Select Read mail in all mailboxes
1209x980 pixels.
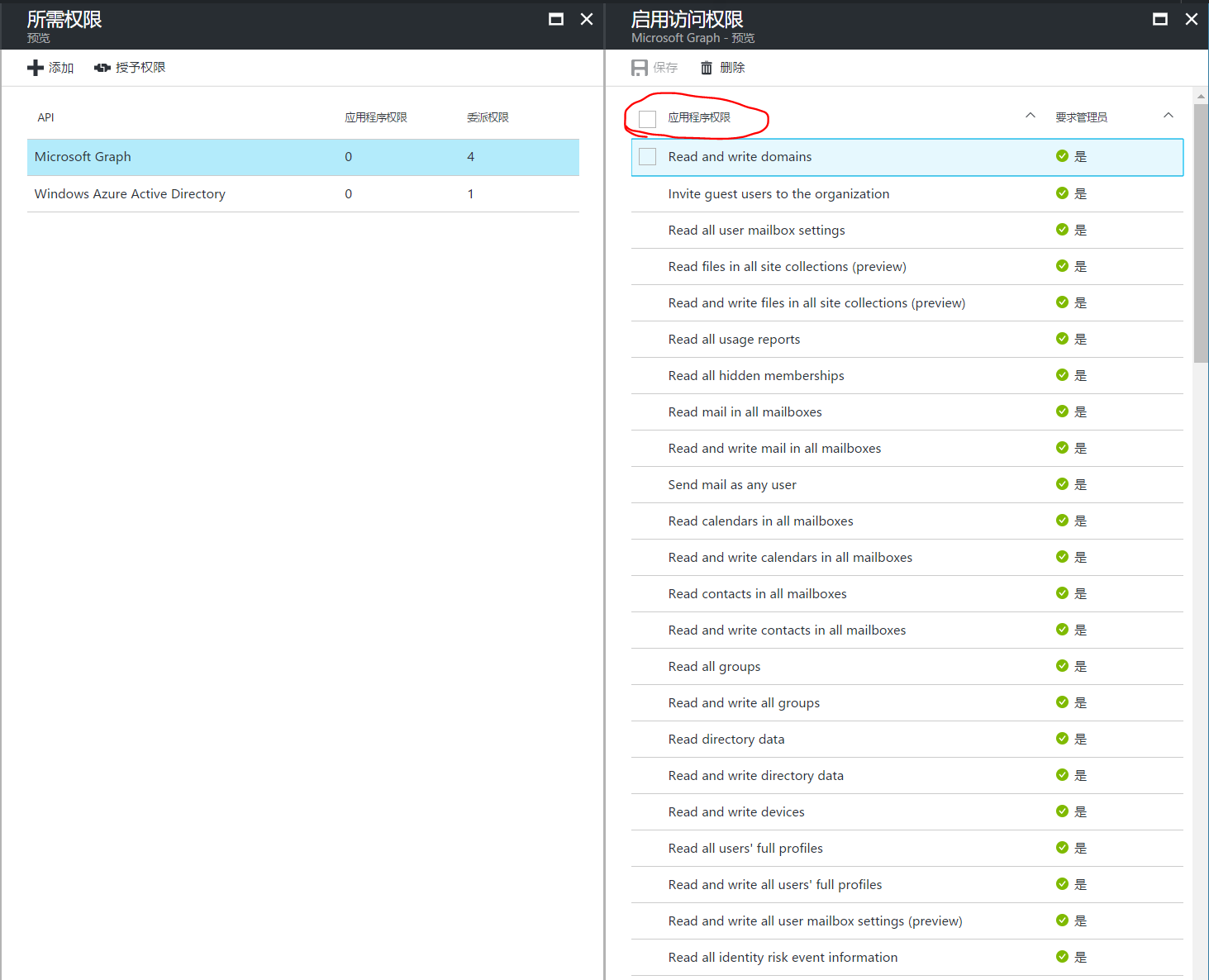point(907,412)
